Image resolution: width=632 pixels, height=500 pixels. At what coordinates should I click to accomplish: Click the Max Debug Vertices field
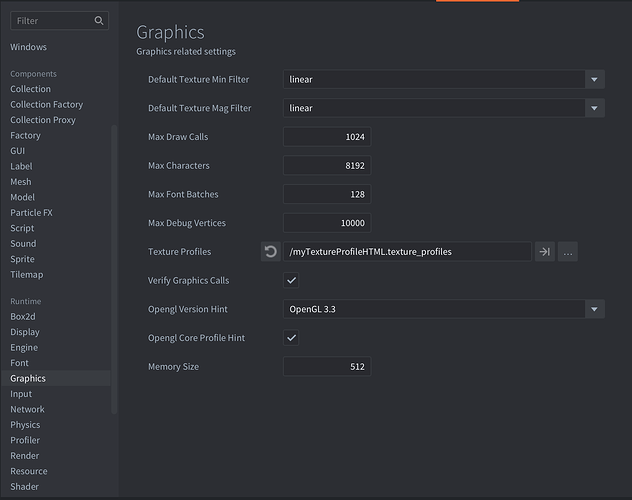pos(327,223)
